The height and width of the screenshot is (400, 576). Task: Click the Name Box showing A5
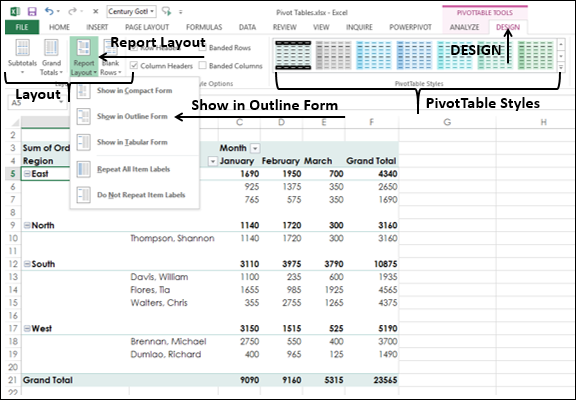37,102
